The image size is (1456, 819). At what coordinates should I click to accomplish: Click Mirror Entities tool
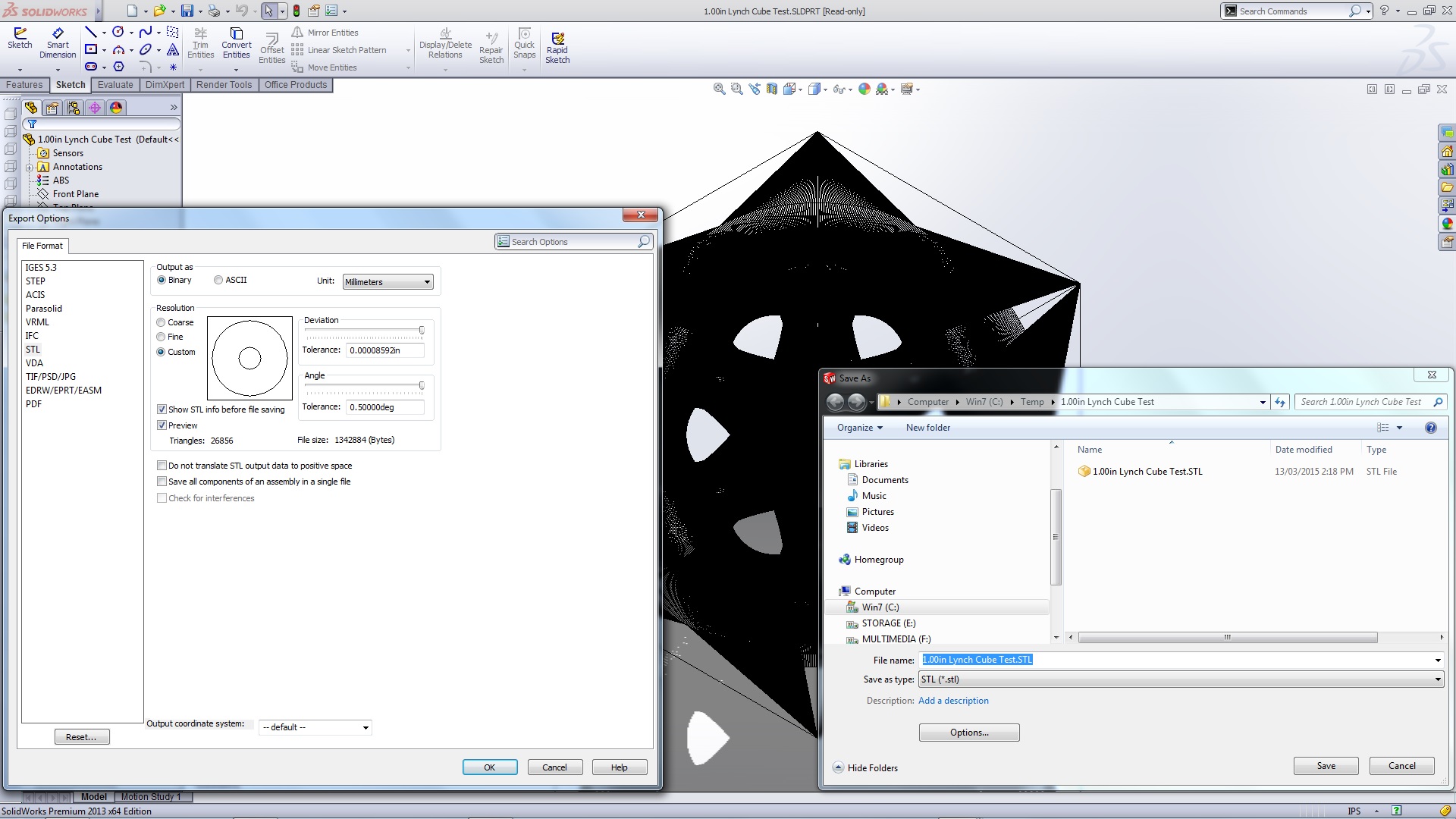[x=325, y=33]
